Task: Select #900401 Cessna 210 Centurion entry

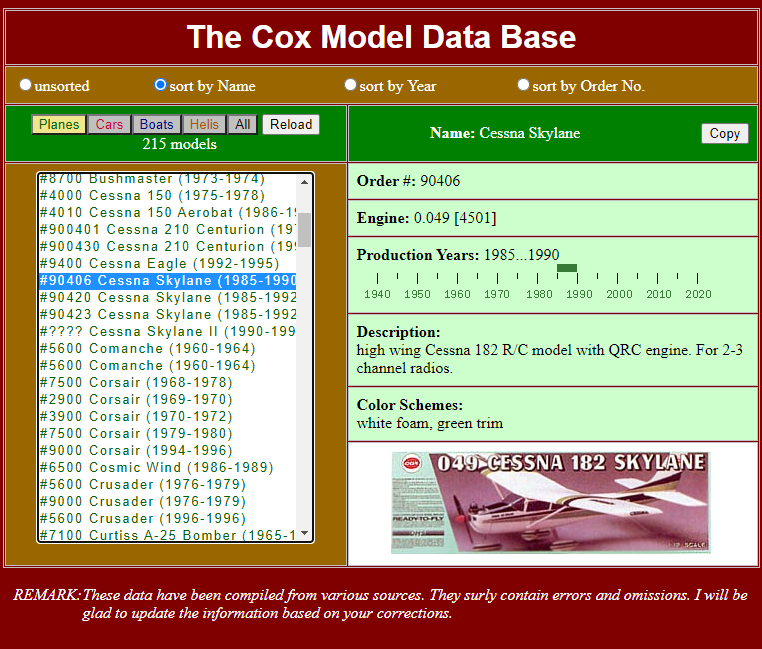Action: click(168, 229)
